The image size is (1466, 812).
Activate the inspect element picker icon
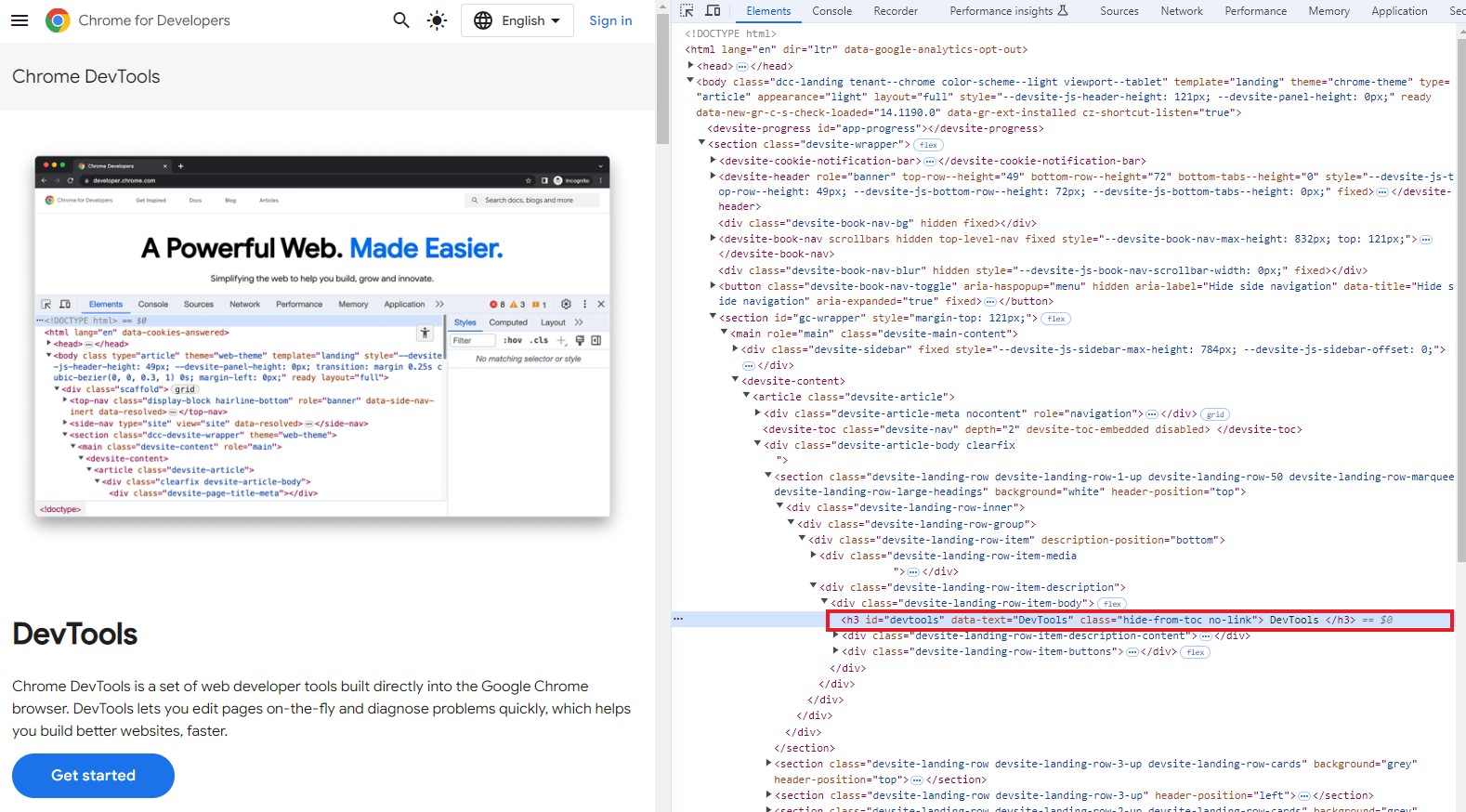[x=687, y=11]
